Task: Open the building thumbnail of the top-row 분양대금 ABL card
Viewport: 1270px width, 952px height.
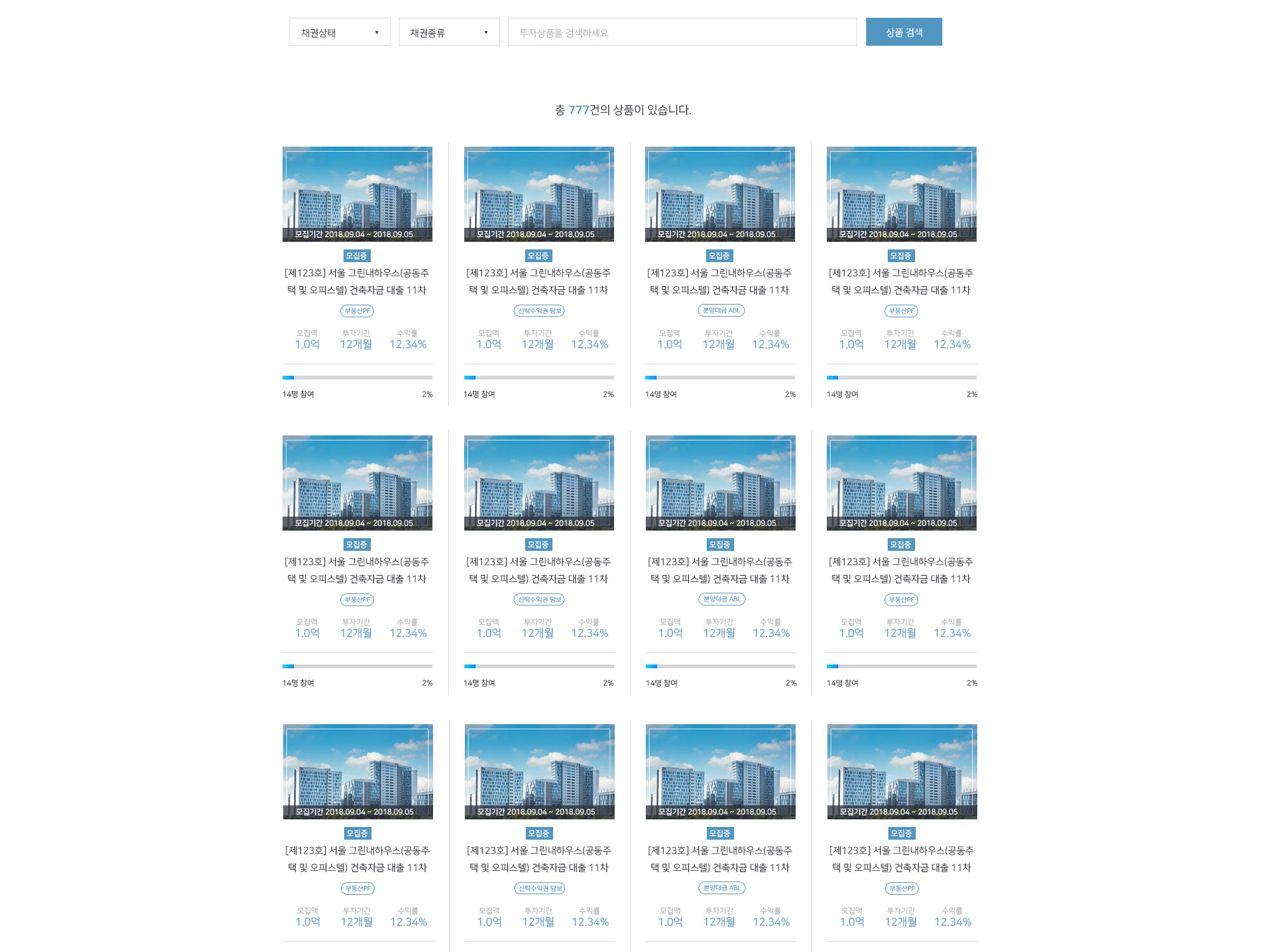Action: point(720,194)
